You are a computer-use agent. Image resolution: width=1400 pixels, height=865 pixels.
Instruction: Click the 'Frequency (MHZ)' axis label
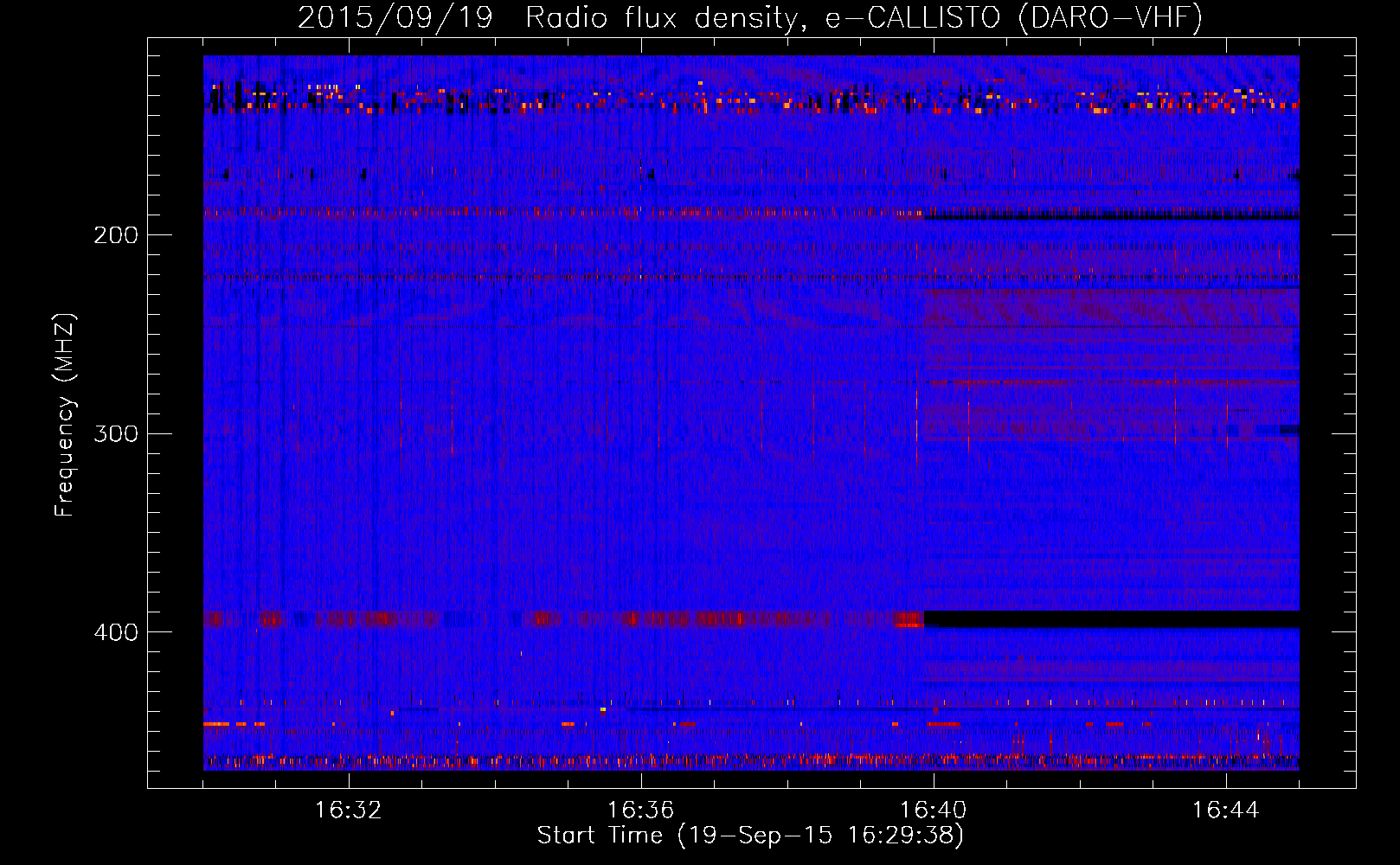[66, 414]
